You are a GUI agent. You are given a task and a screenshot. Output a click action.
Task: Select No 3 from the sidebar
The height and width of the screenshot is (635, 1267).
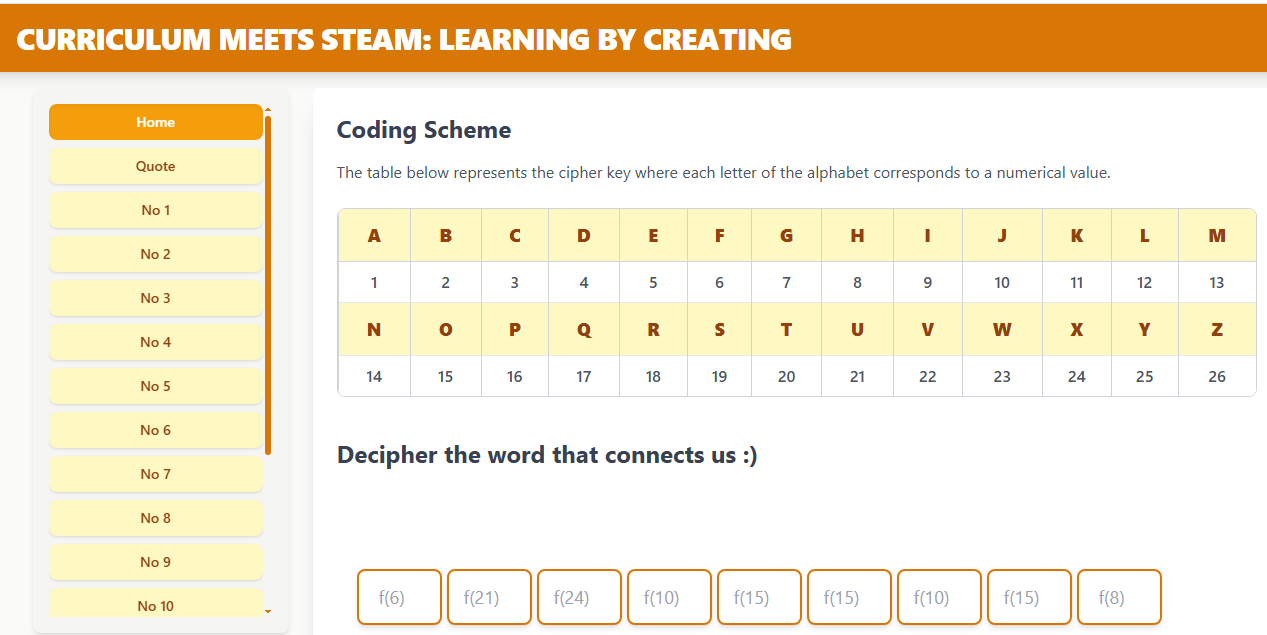point(156,298)
